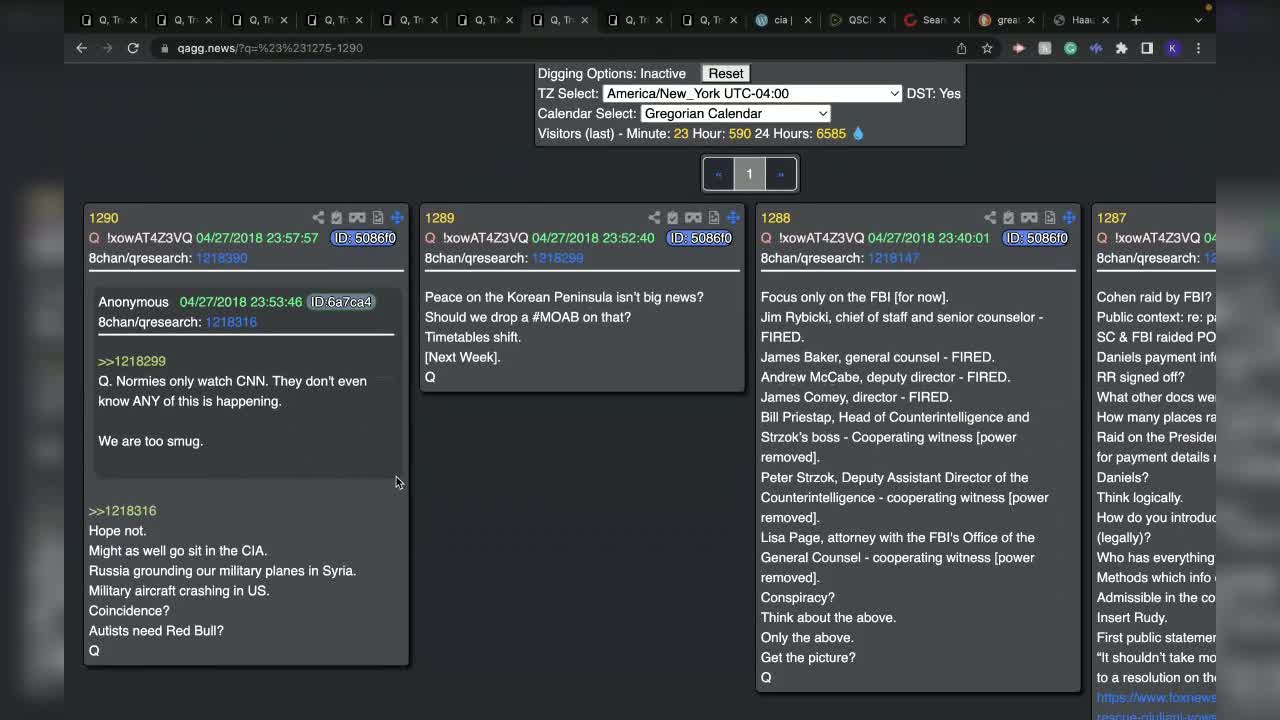Click post number 1288

(776, 217)
